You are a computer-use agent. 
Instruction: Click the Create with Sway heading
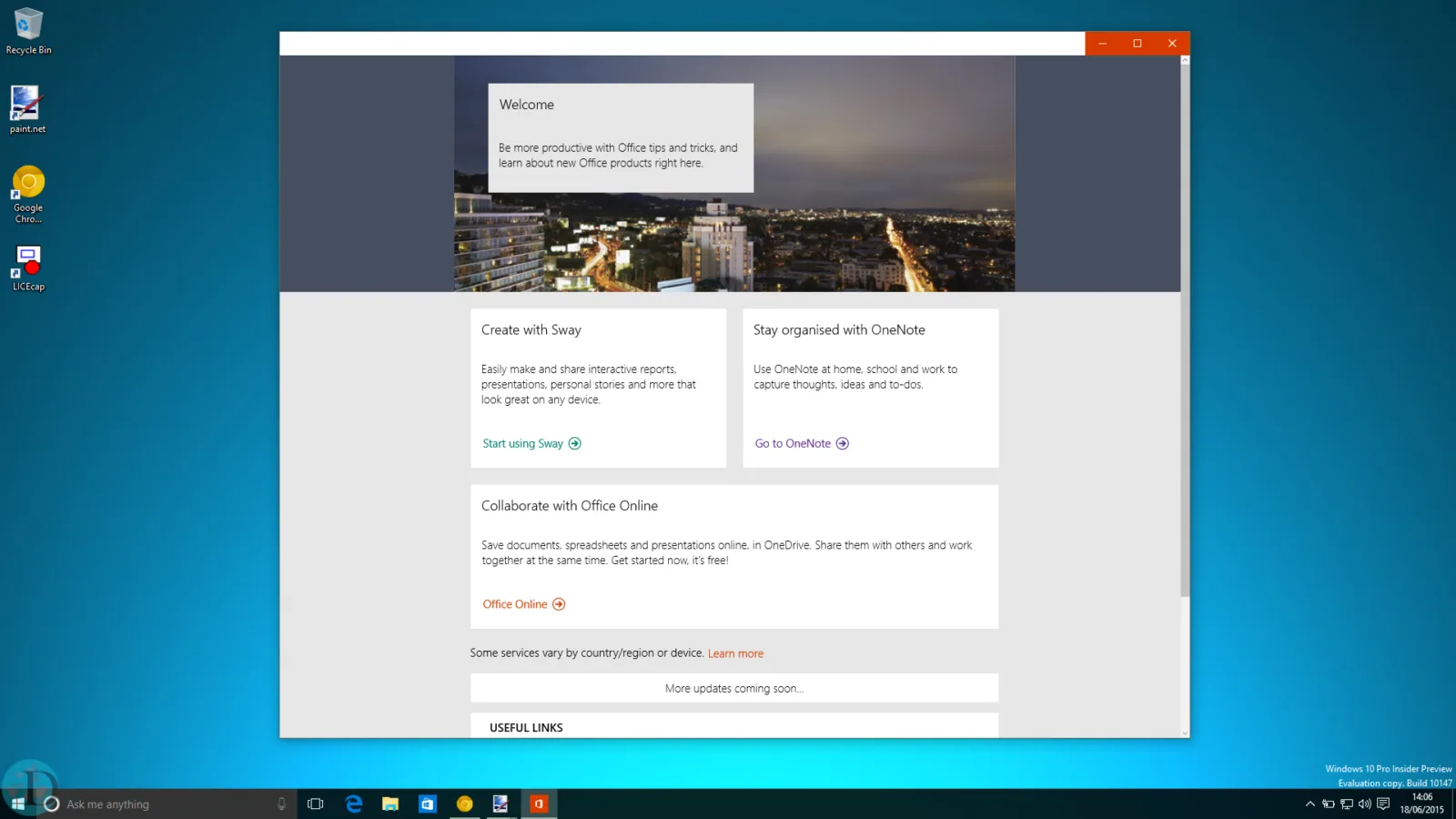click(531, 330)
